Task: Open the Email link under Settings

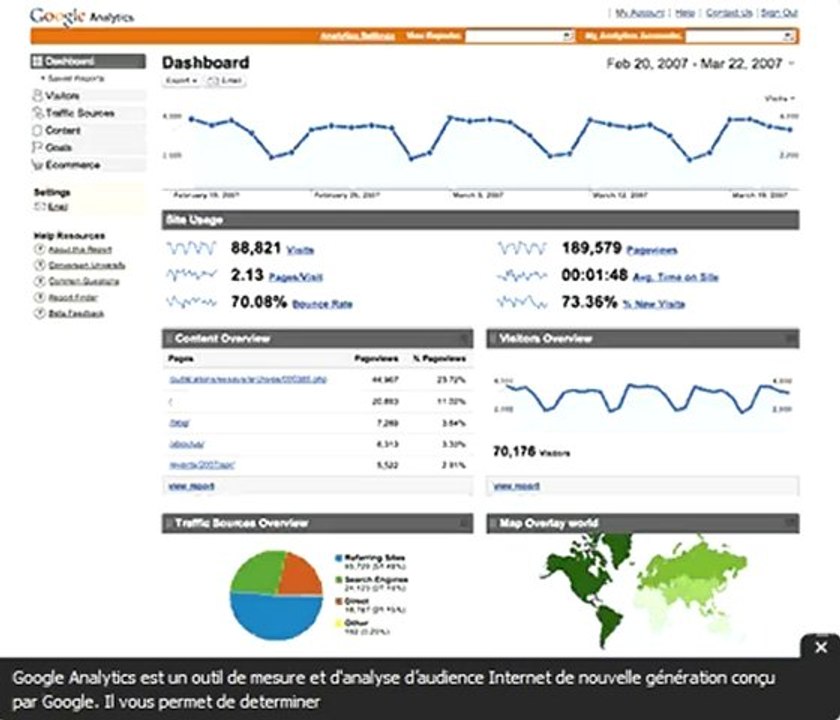Action: [58, 207]
